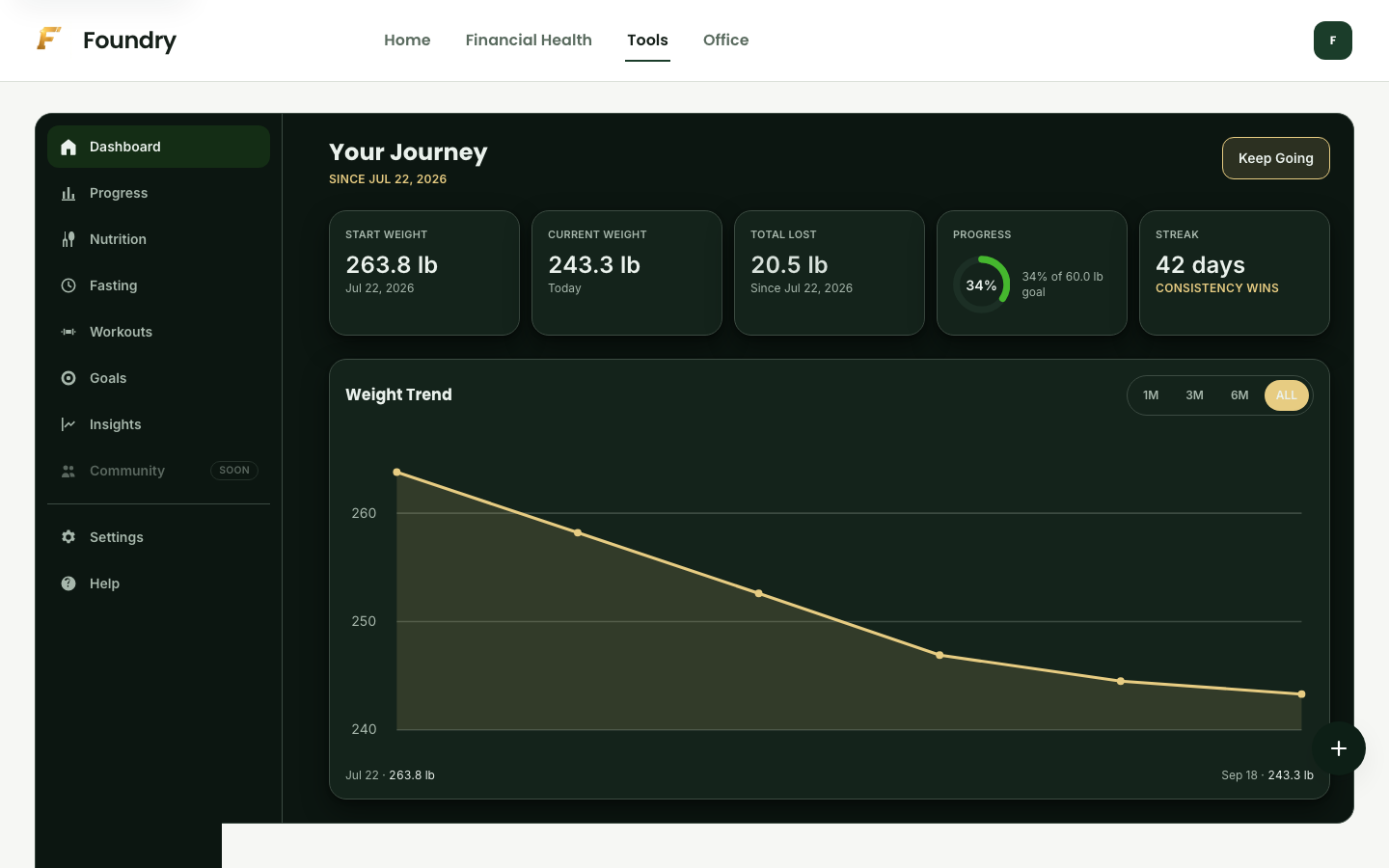Click the Start Weight 263.8 lb value
Image resolution: width=1389 pixels, height=868 pixels.
pos(392,265)
